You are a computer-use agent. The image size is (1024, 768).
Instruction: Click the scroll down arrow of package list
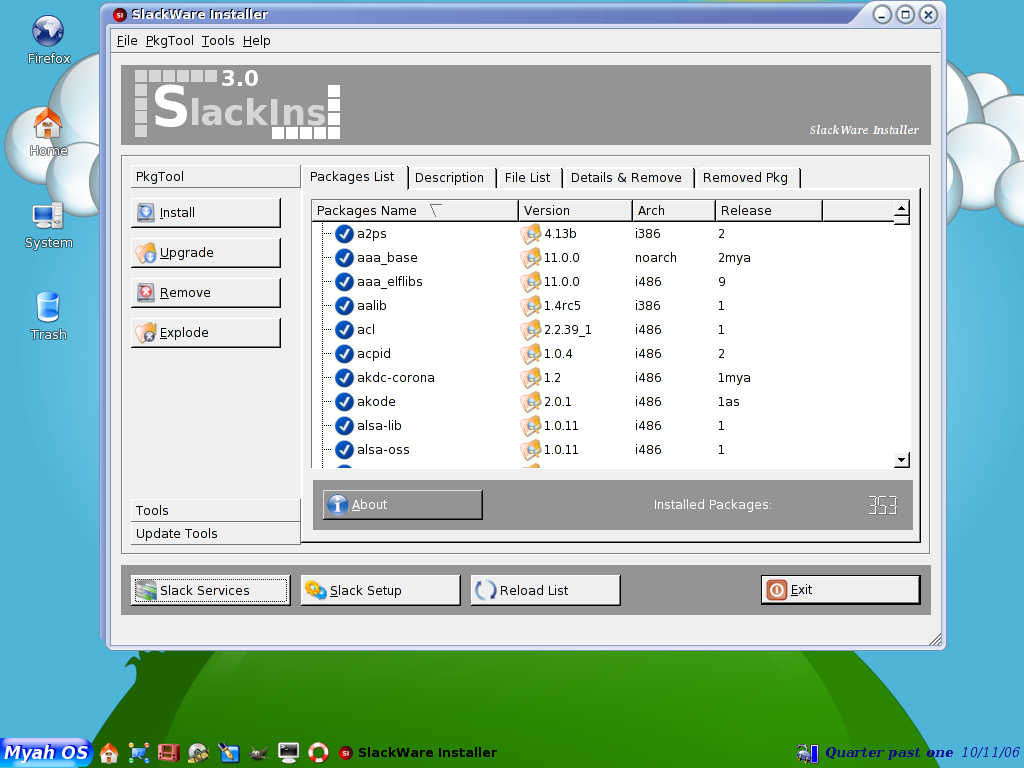click(x=901, y=460)
